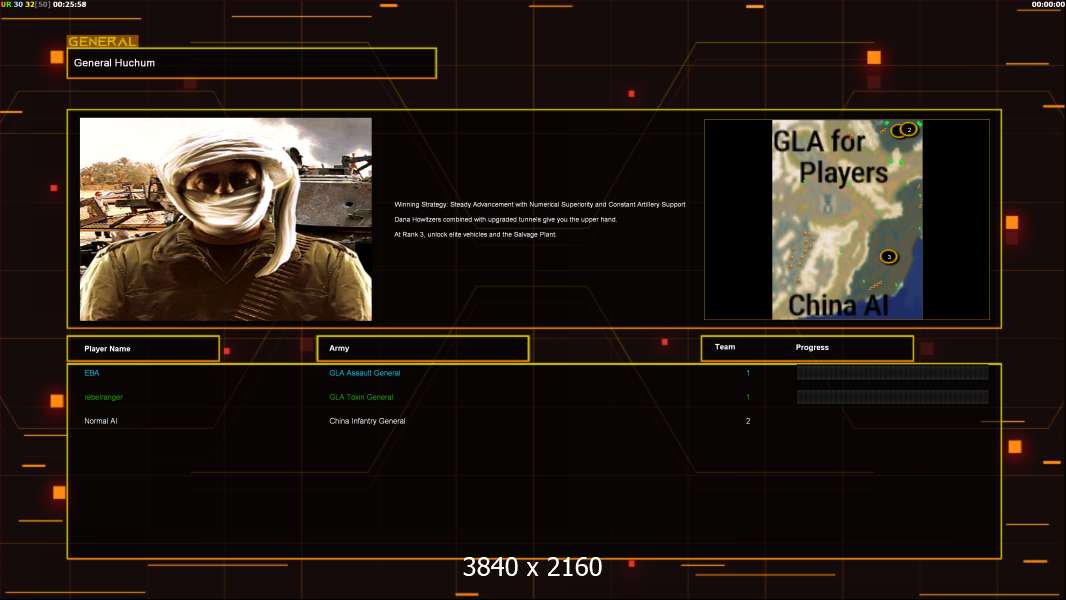This screenshot has width=1066, height=600.
Task: Click the 00:25:58 timer overlay
Action: click(69, 4)
